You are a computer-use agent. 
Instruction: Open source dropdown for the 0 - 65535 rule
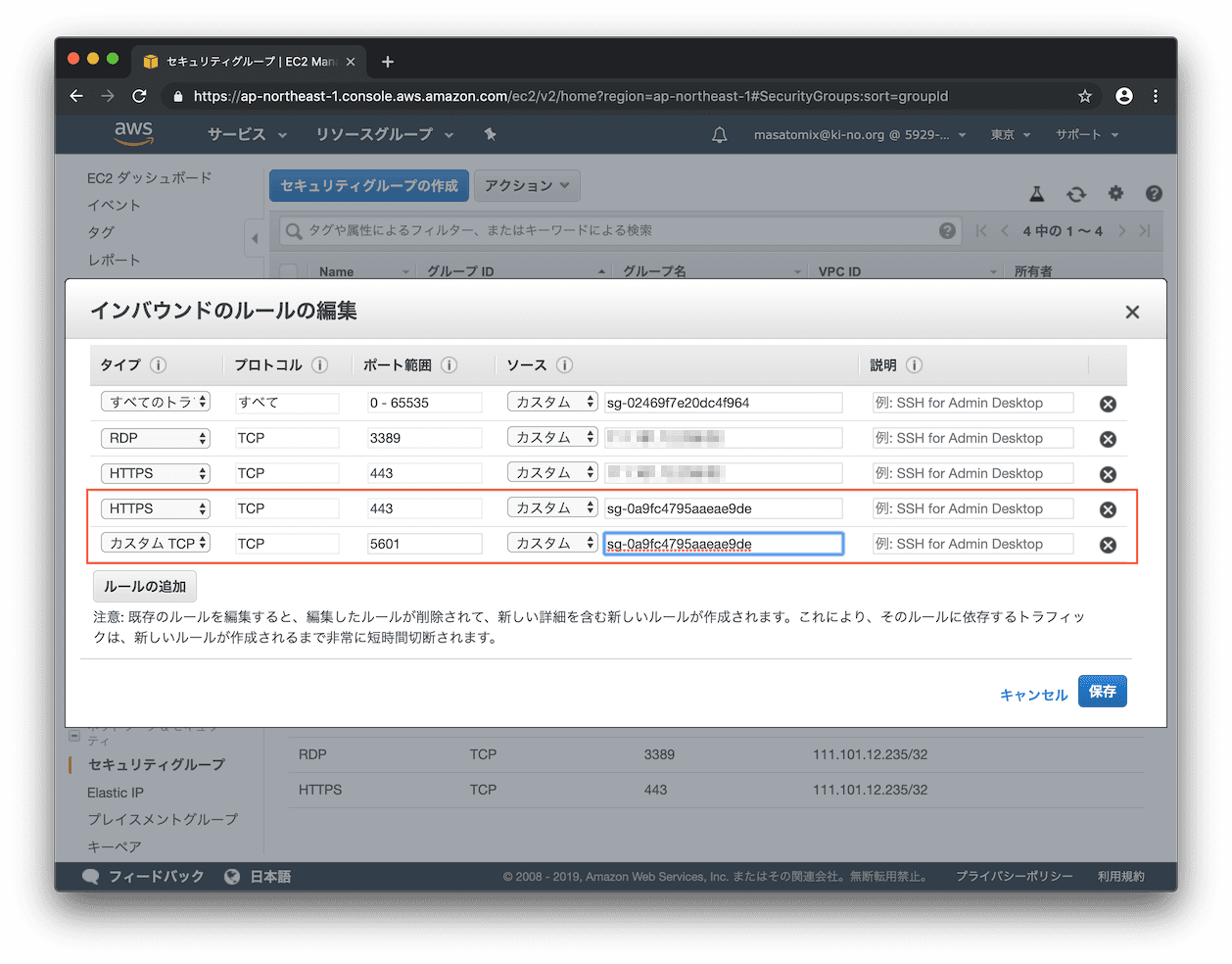pos(552,402)
